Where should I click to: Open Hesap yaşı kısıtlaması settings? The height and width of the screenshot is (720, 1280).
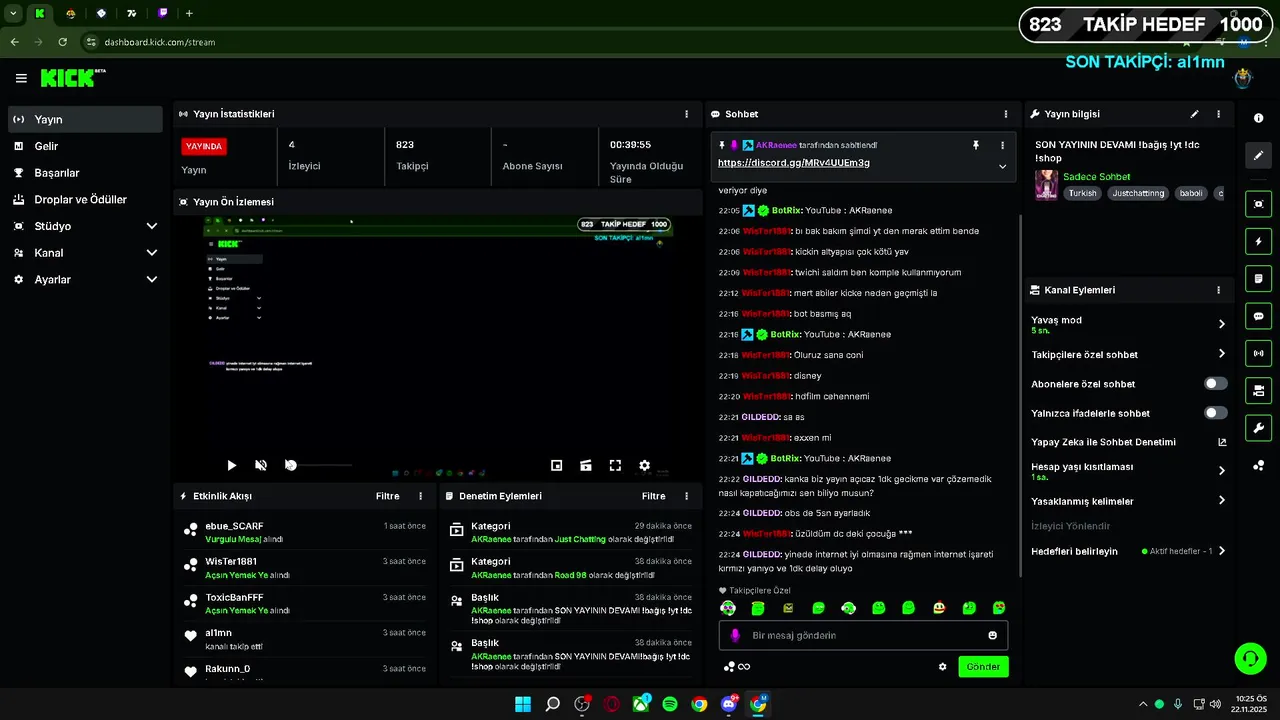1128,471
